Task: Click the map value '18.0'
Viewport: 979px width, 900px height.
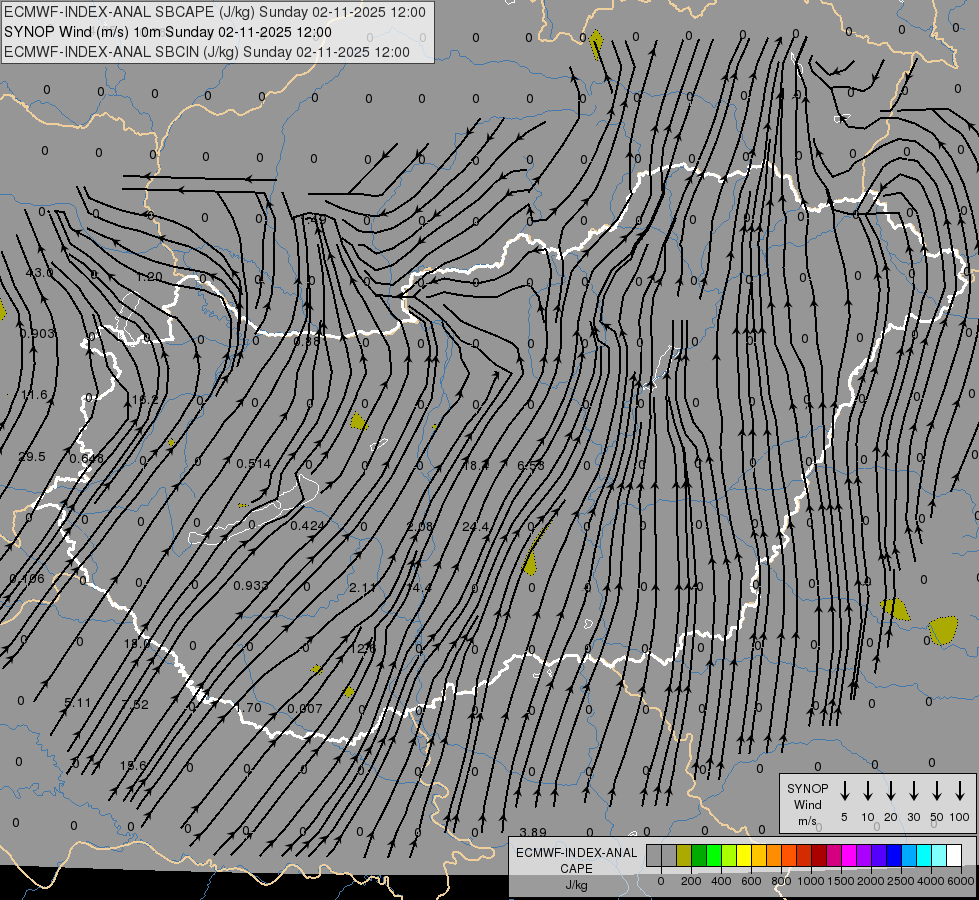Action: [x=137, y=643]
